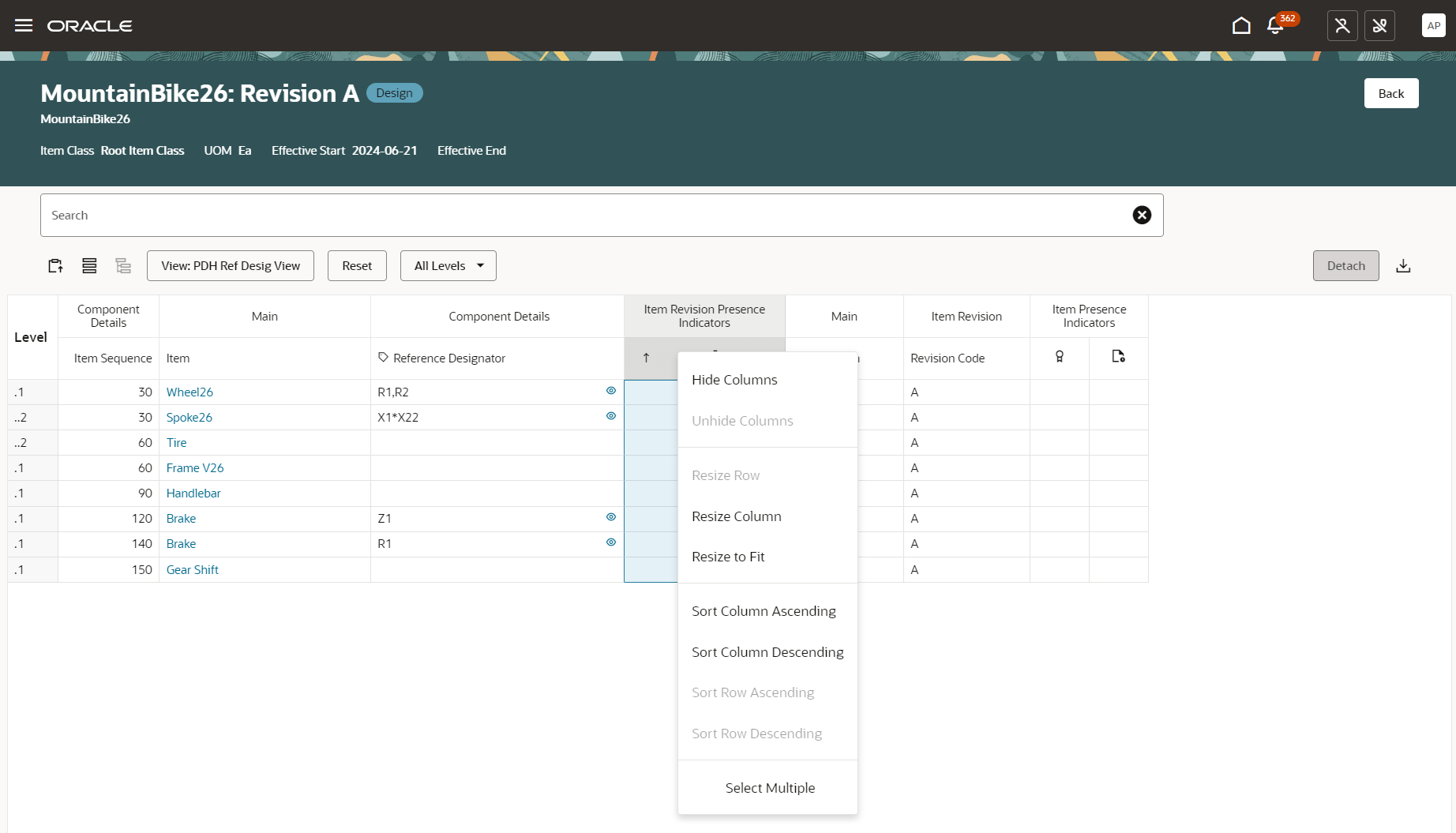Open the Tire item link
This screenshot has width=1456, height=833.
pyautogui.click(x=176, y=442)
